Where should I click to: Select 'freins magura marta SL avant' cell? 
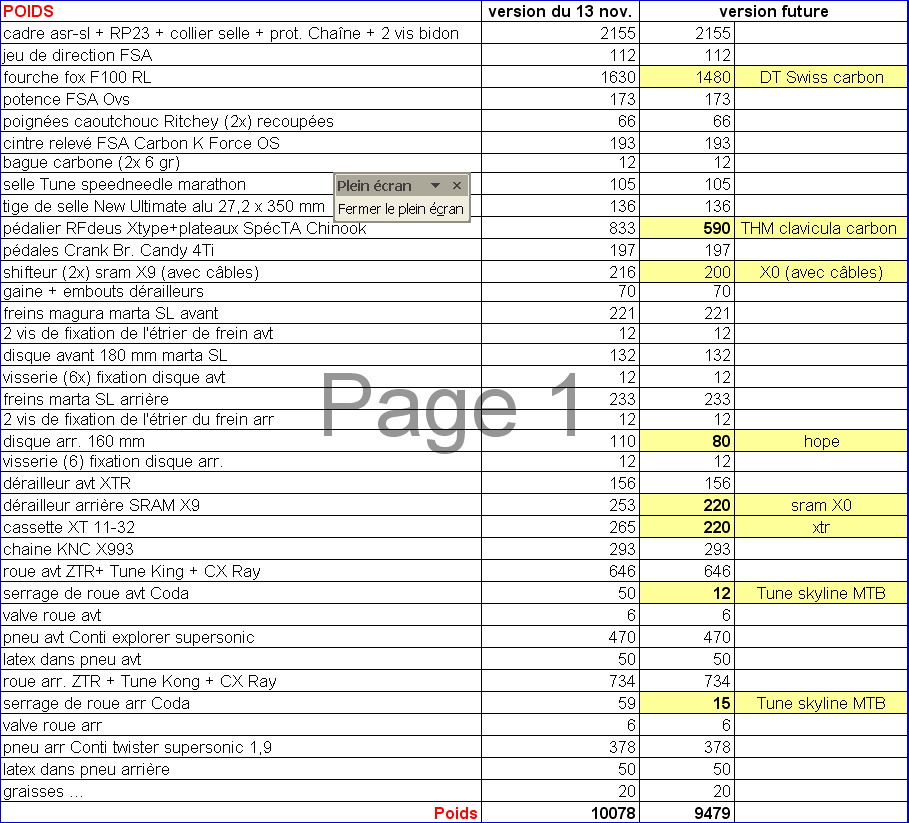241,313
